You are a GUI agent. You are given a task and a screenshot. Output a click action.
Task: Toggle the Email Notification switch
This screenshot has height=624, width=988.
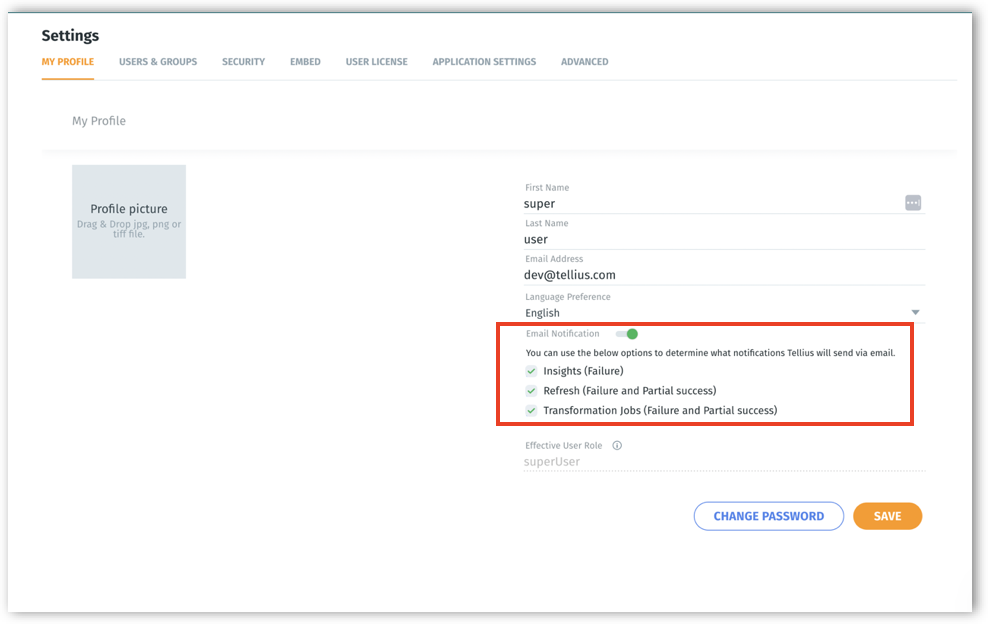point(627,334)
